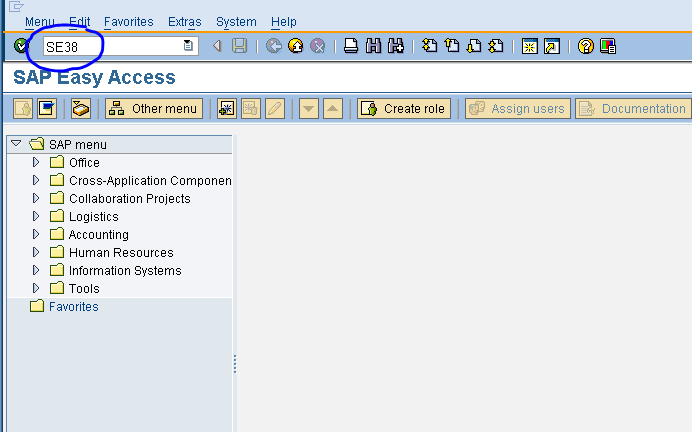Click the Add to Favorites icon

pos(227,109)
